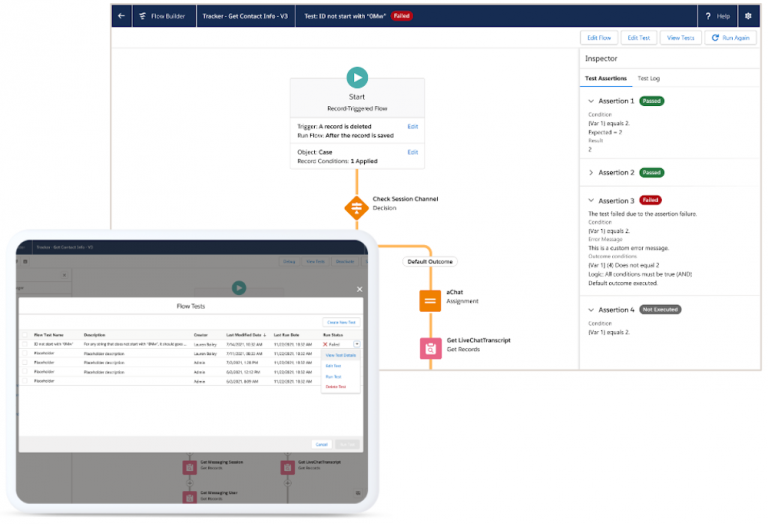
Task: Tick the select-all checkbox in Flow Tests header
Action: tap(25, 334)
